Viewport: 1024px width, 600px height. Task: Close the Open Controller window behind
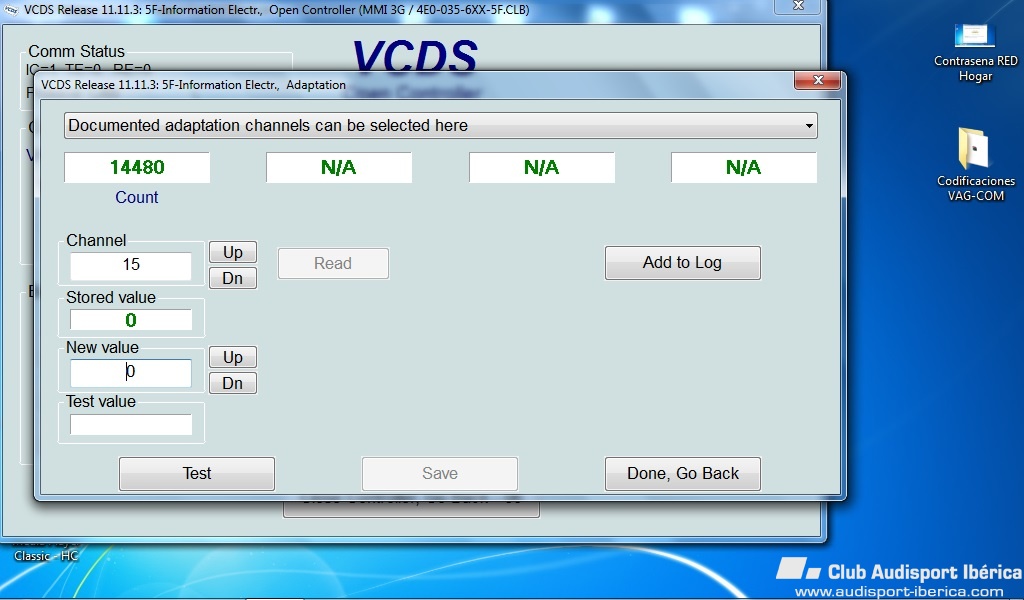(x=797, y=6)
